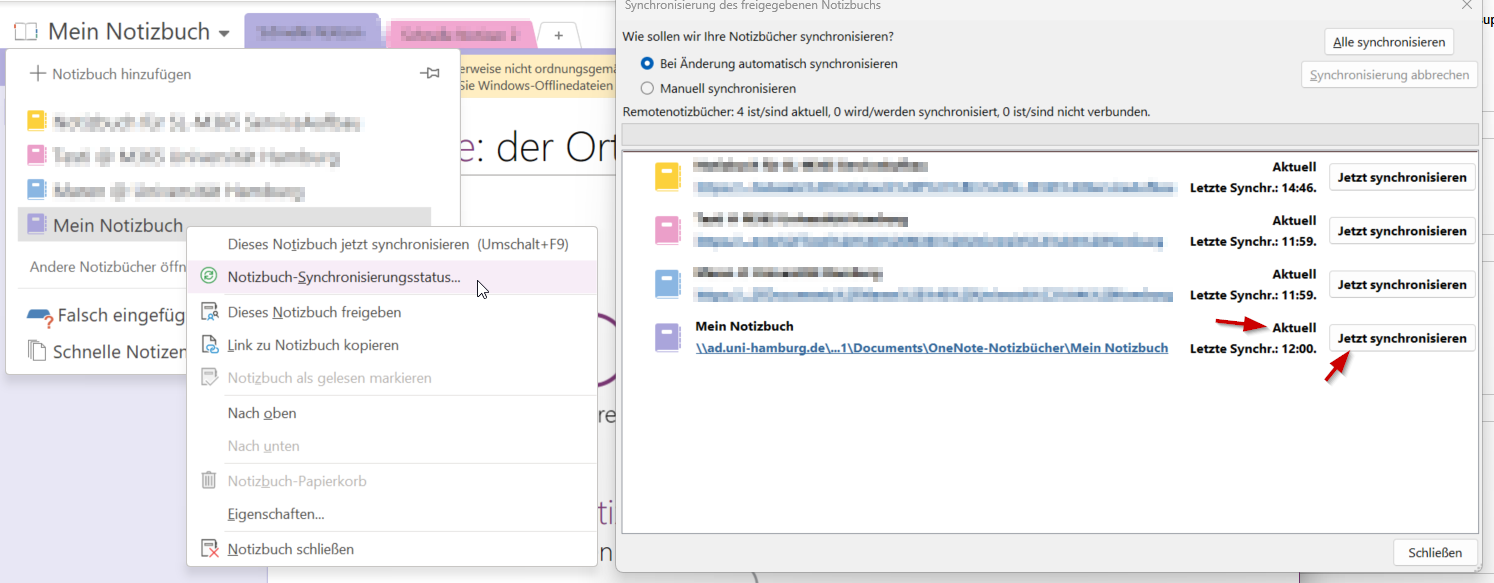Click the plus icon beside Notizbuch hinzufügen
The width and height of the screenshot is (1494, 583).
point(38,74)
